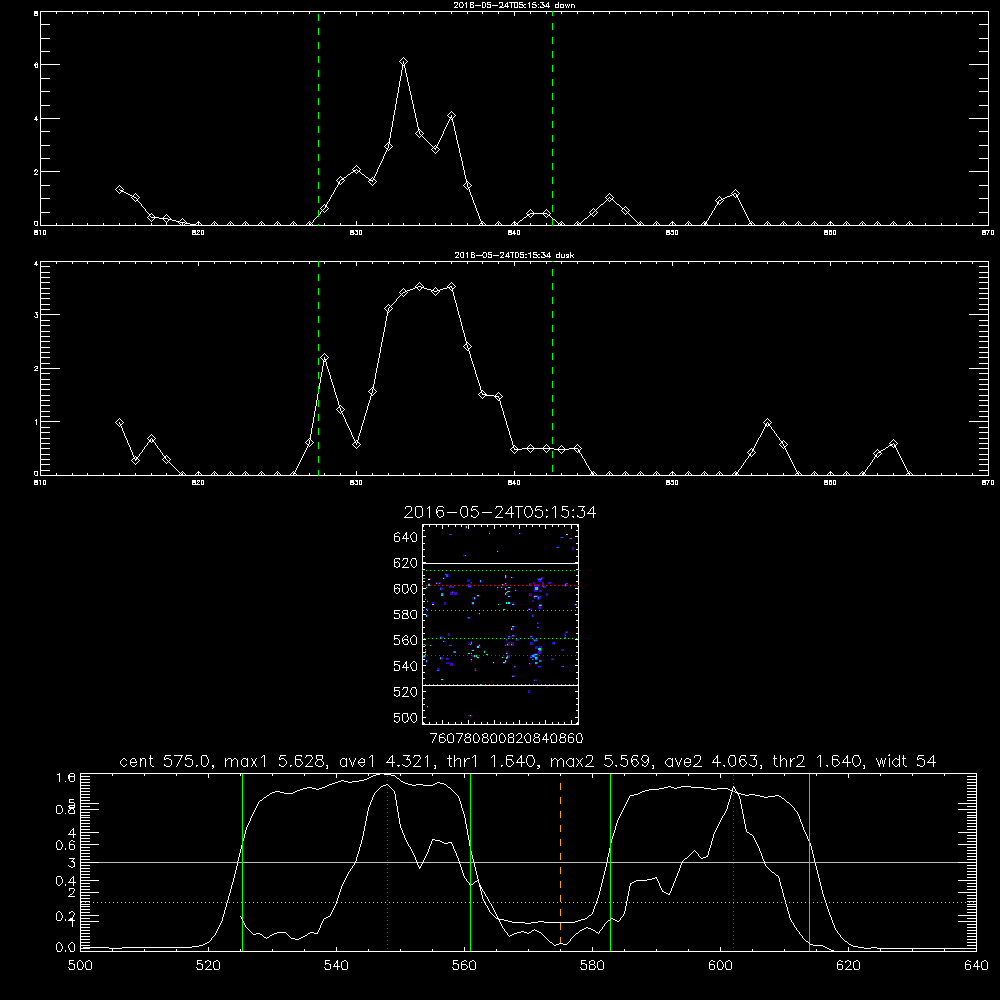Click the green vertical line near 614

[x=809, y=861]
